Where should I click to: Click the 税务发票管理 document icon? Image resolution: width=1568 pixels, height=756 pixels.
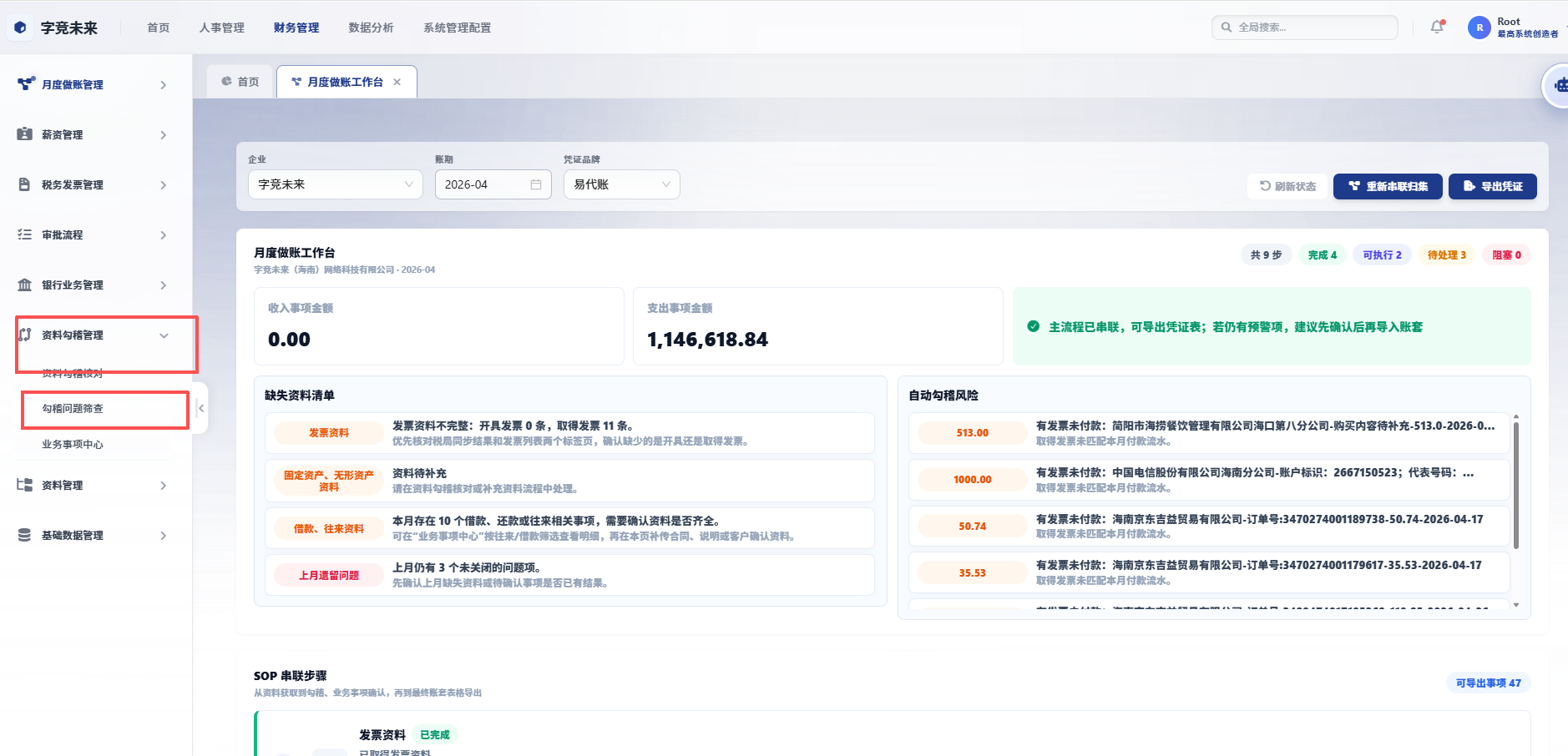point(25,184)
